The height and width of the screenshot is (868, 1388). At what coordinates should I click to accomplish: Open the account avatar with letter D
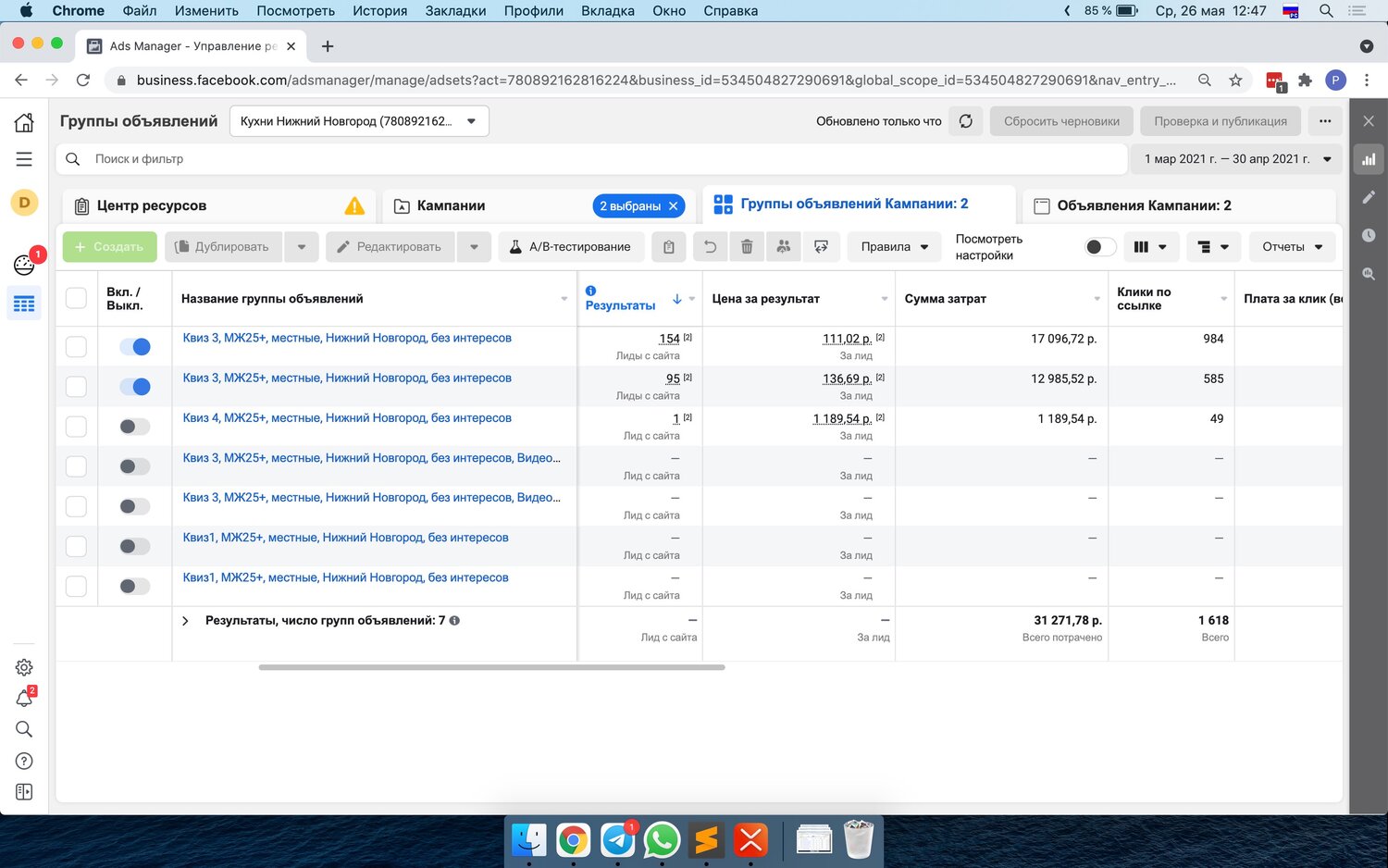pyautogui.click(x=24, y=203)
